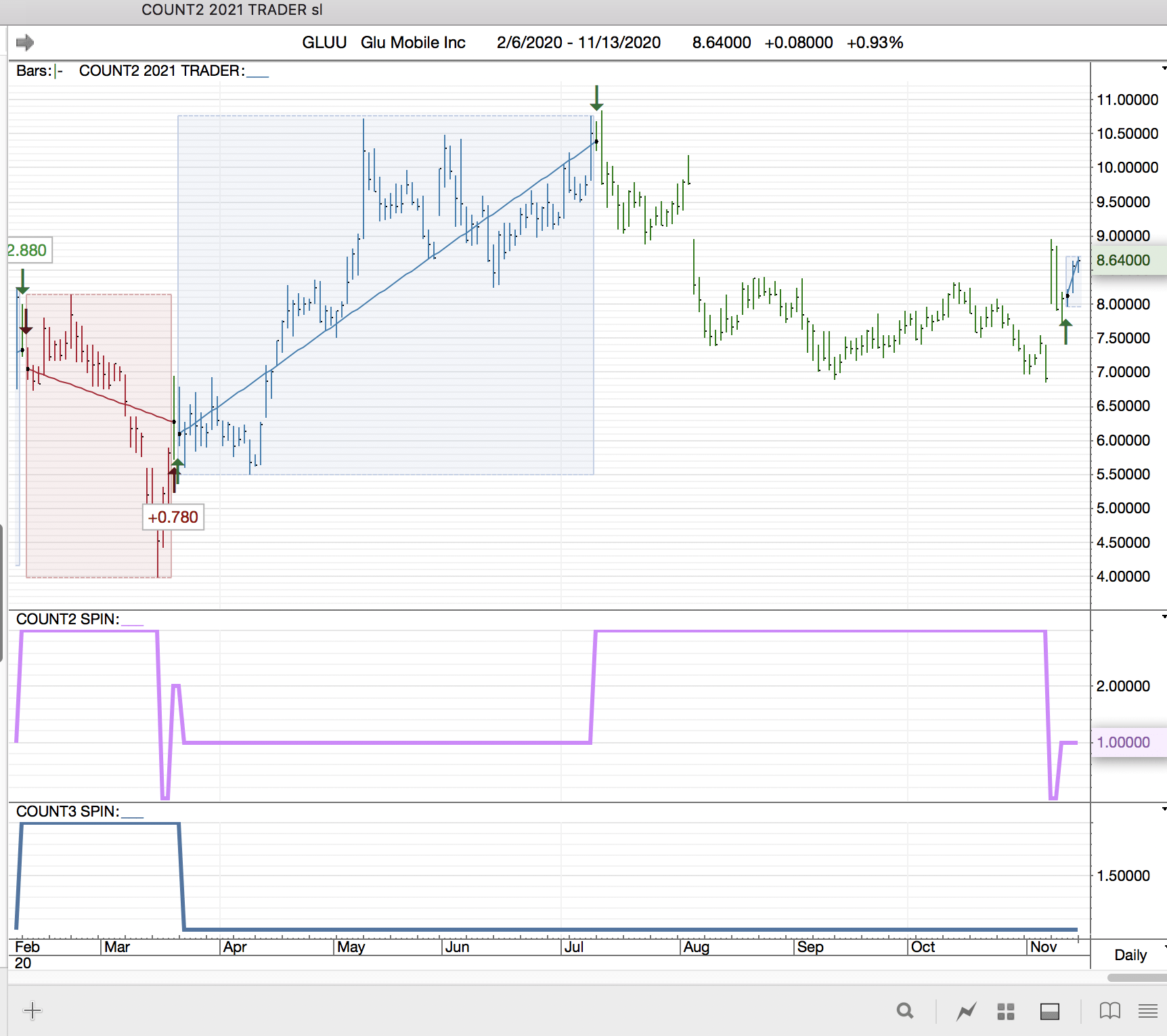Open search with the magnifying glass icon
This screenshot has width=1167, height=1036.
point(905,1011)
